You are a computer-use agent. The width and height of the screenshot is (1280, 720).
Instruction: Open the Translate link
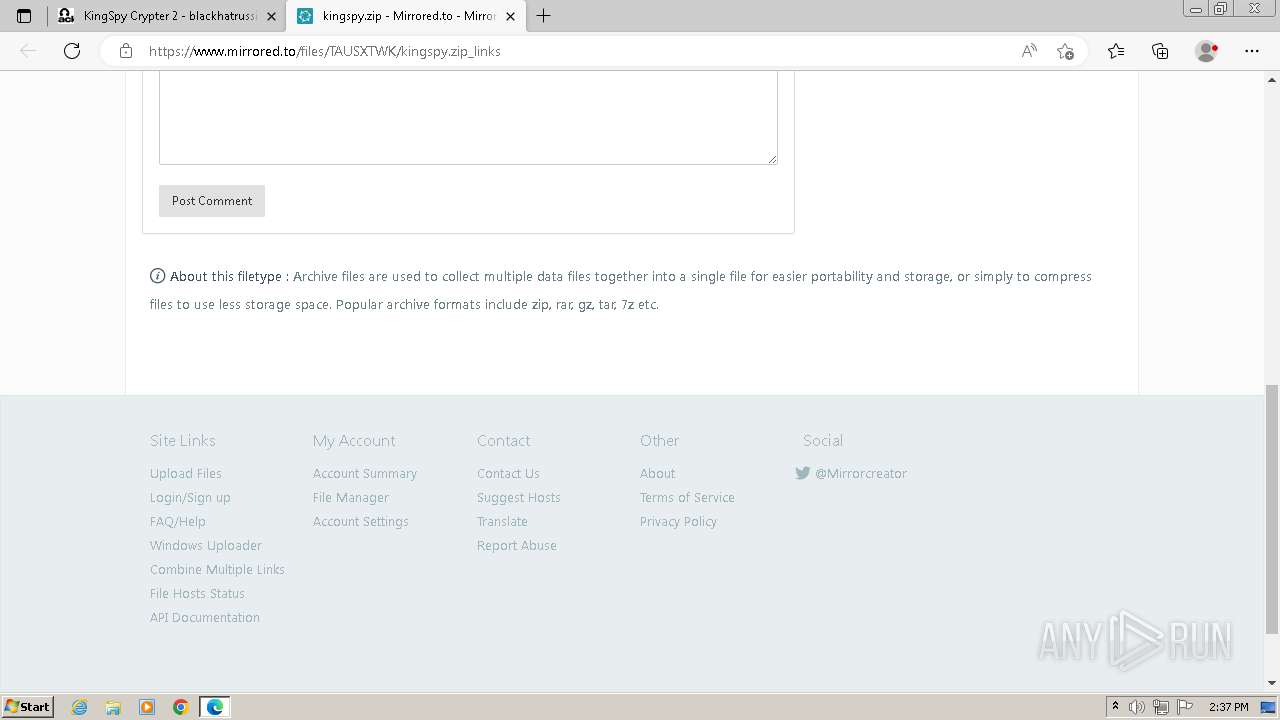(502, 521)
